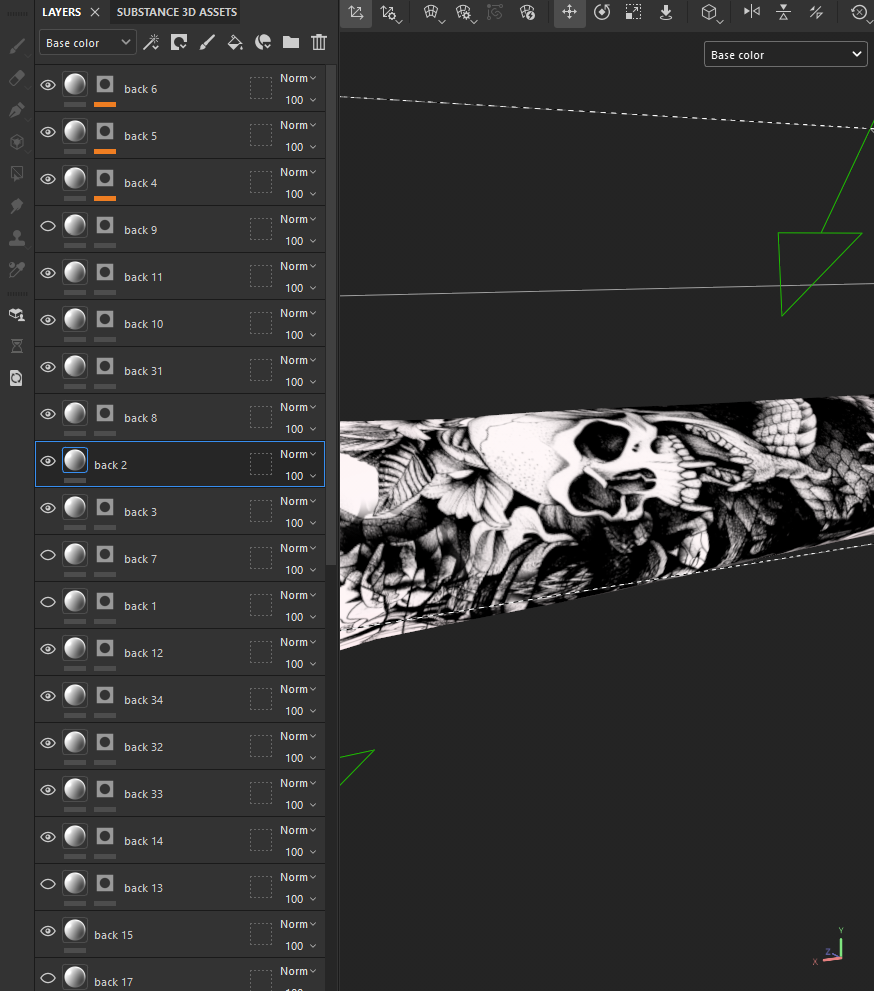The height and width of the screenshot is (991, 874).
Task: Click the perspective grid icon in top toolbar
Action: (x=430, y=12)
